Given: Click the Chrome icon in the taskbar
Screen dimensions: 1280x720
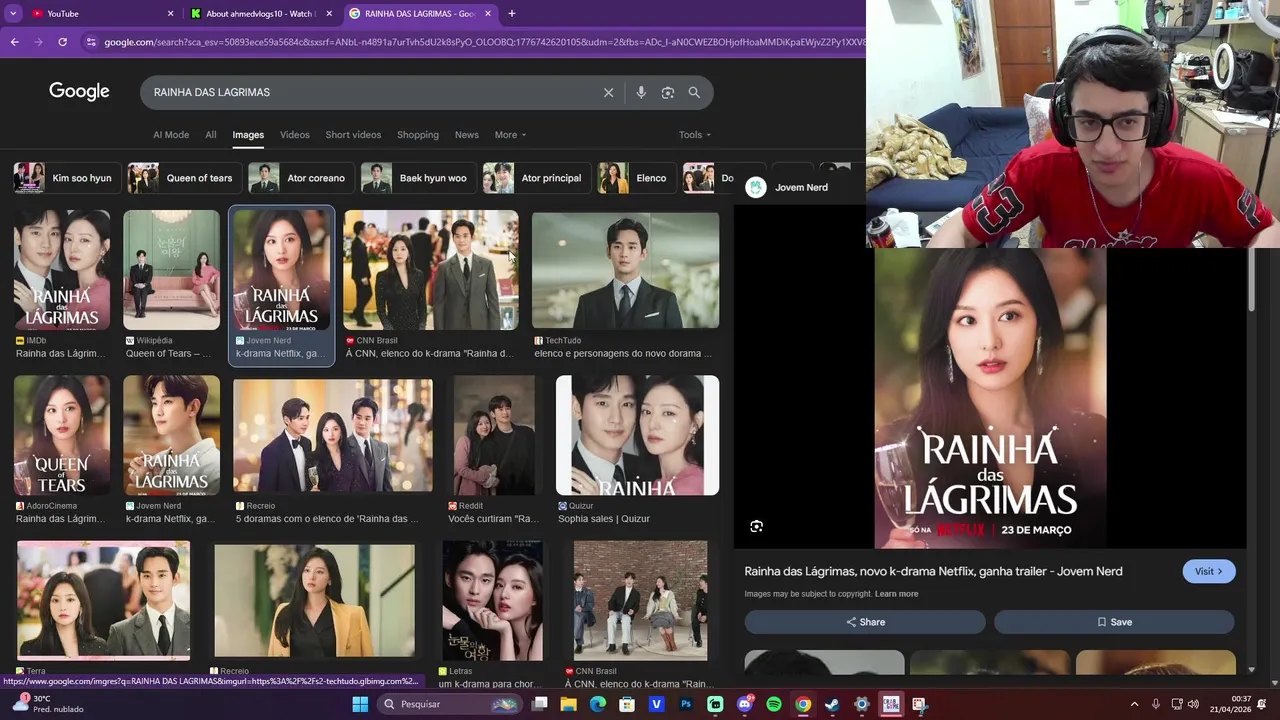Looking at the screenshot, I should (x=803, y=704).
